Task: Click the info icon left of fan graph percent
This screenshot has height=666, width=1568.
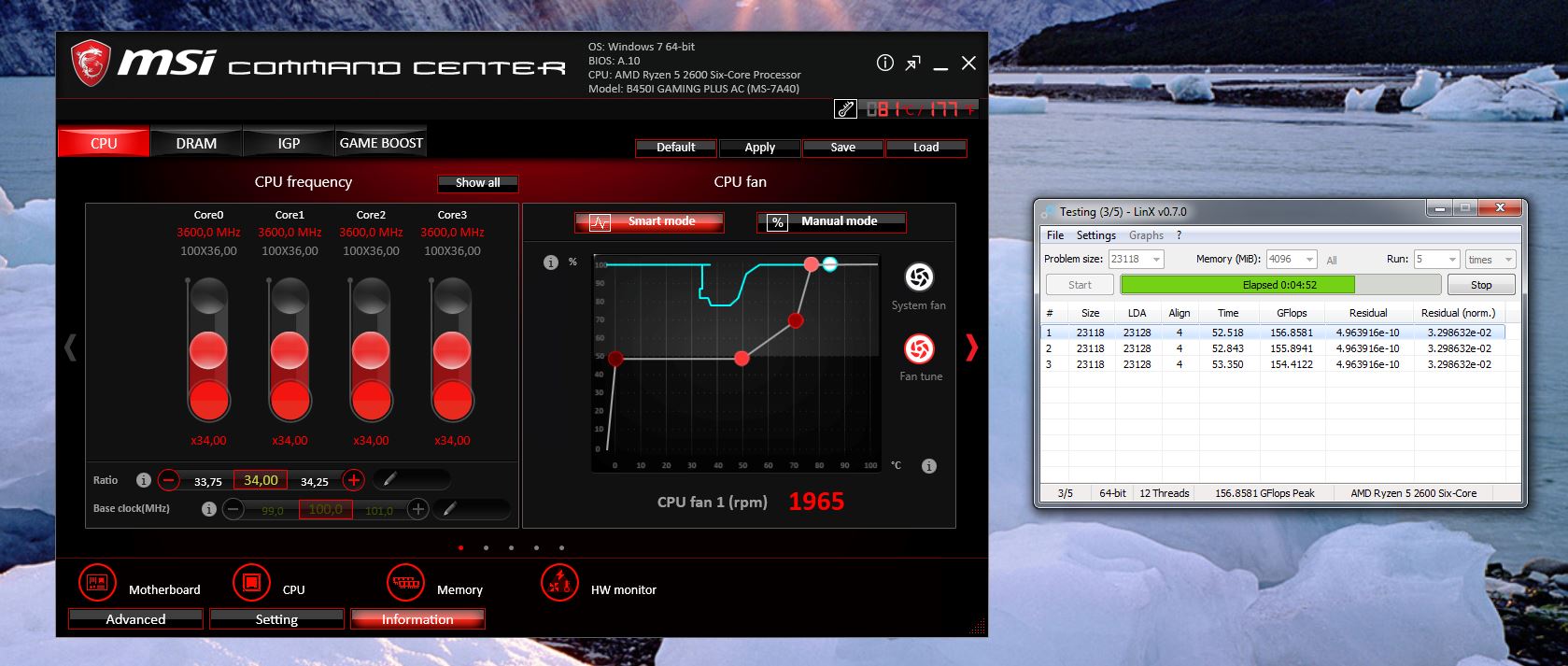Action: pyautogui.click(x=551, y=262)
